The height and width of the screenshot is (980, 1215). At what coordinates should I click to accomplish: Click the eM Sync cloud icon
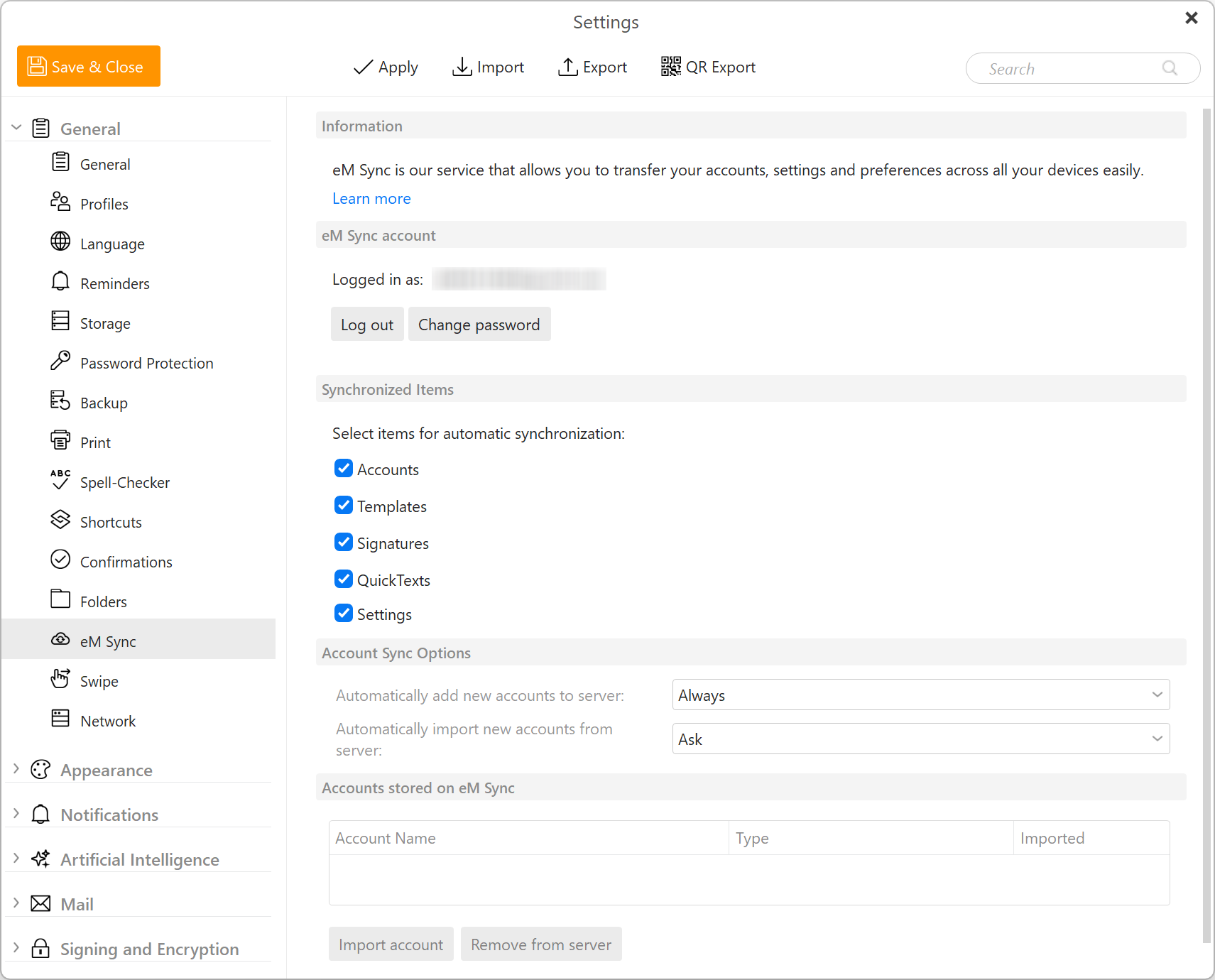[60, 640]
